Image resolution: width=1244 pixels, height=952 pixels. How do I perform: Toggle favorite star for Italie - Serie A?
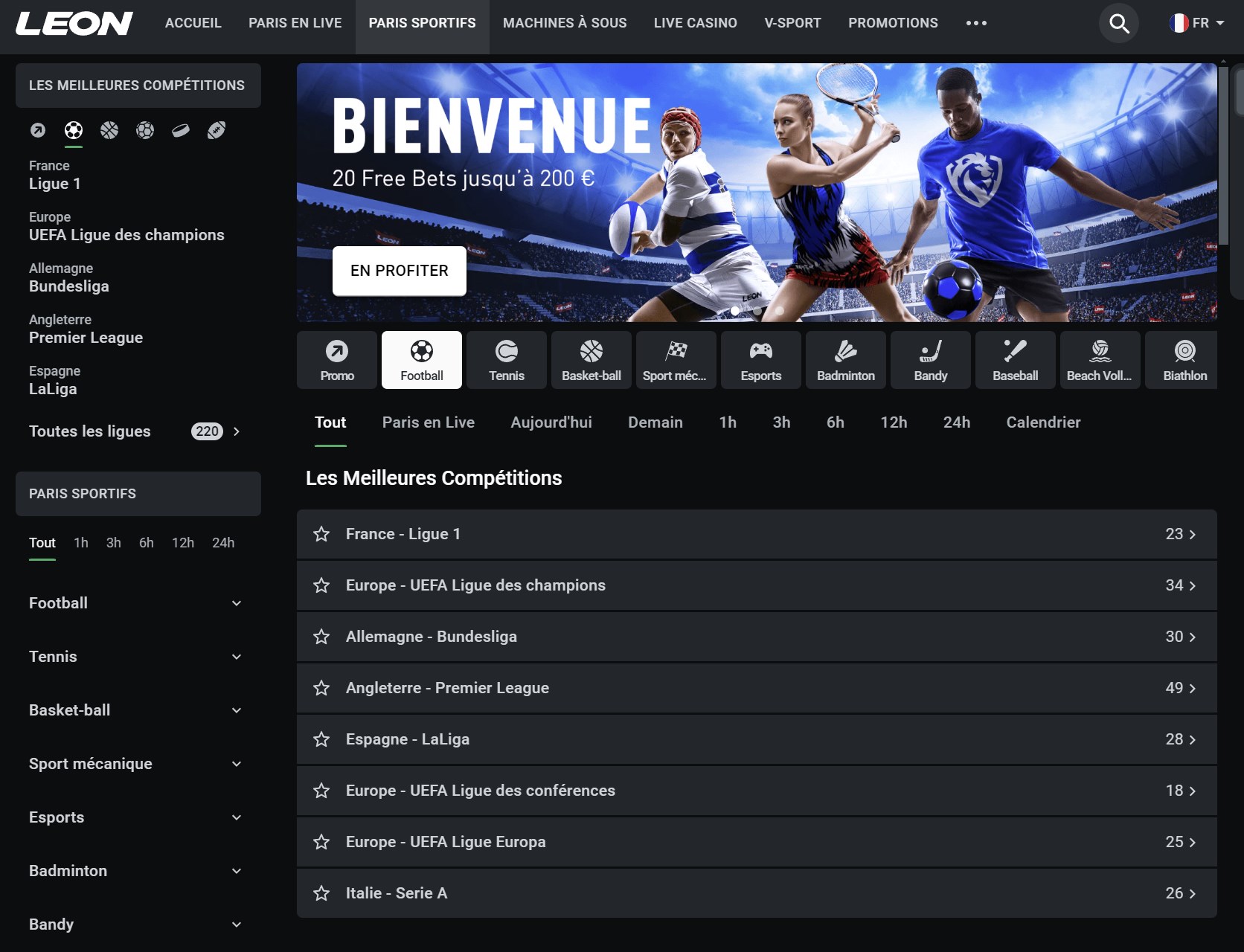coord(321,893)
